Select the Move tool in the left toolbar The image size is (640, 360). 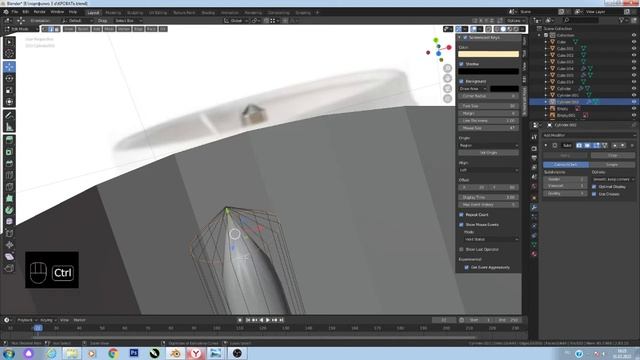[9, 67]
